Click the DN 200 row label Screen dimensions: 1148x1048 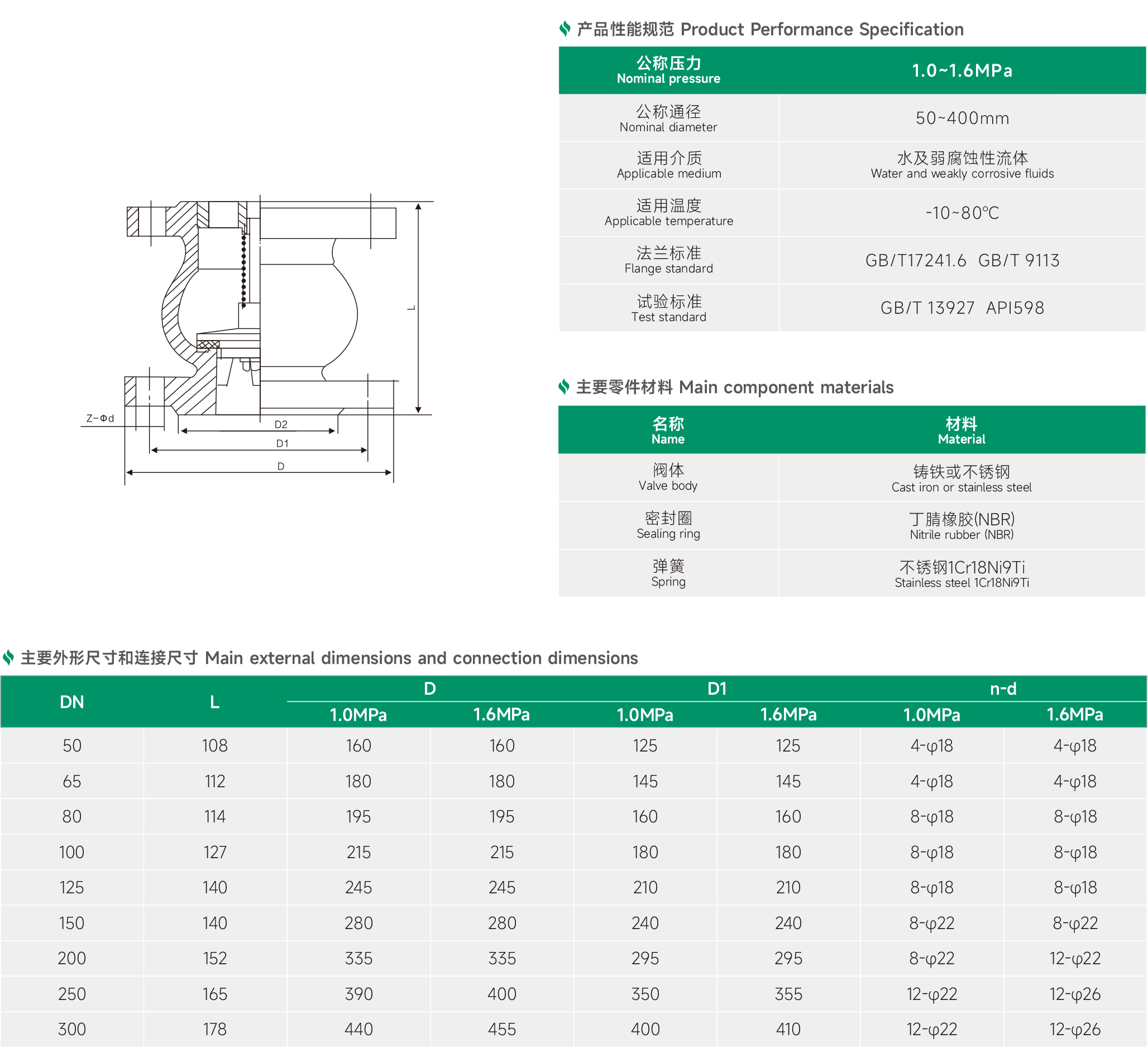pos(71,958)
